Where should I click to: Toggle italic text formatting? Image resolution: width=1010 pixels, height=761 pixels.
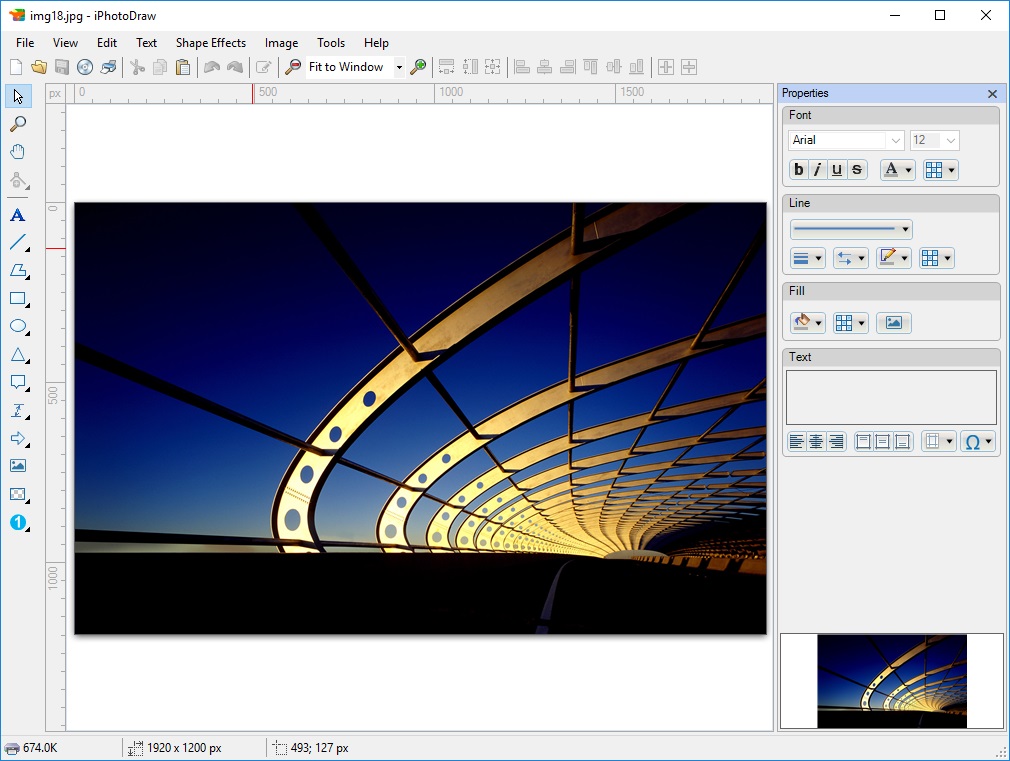[x=817, y=169]
